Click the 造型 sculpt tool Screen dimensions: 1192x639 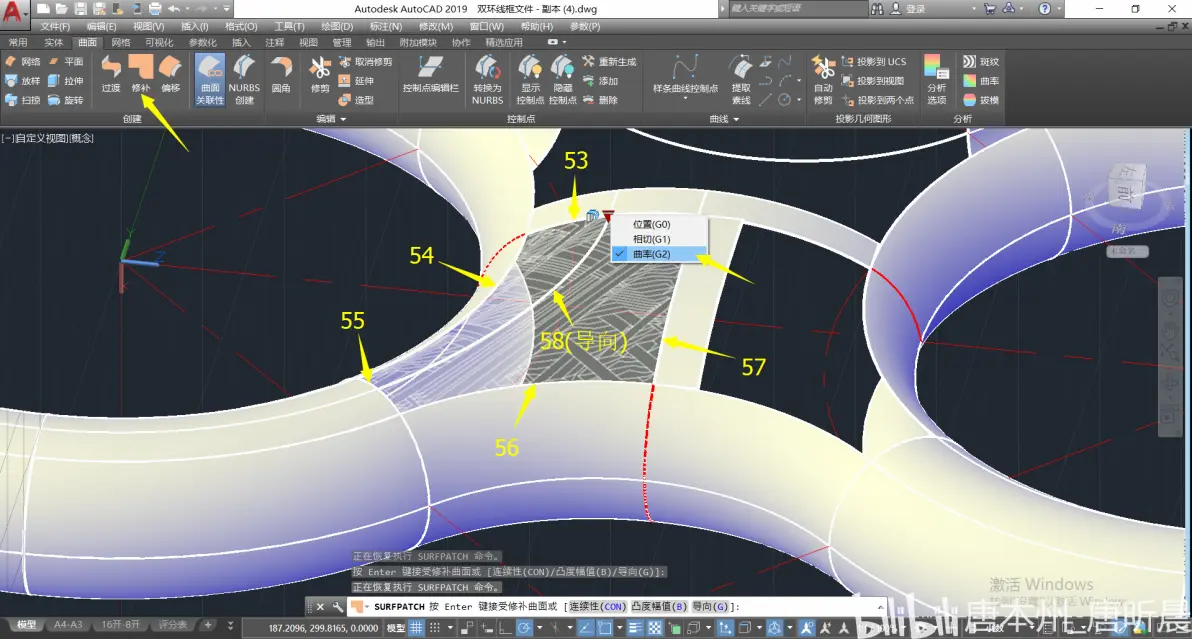coord(357,100)
